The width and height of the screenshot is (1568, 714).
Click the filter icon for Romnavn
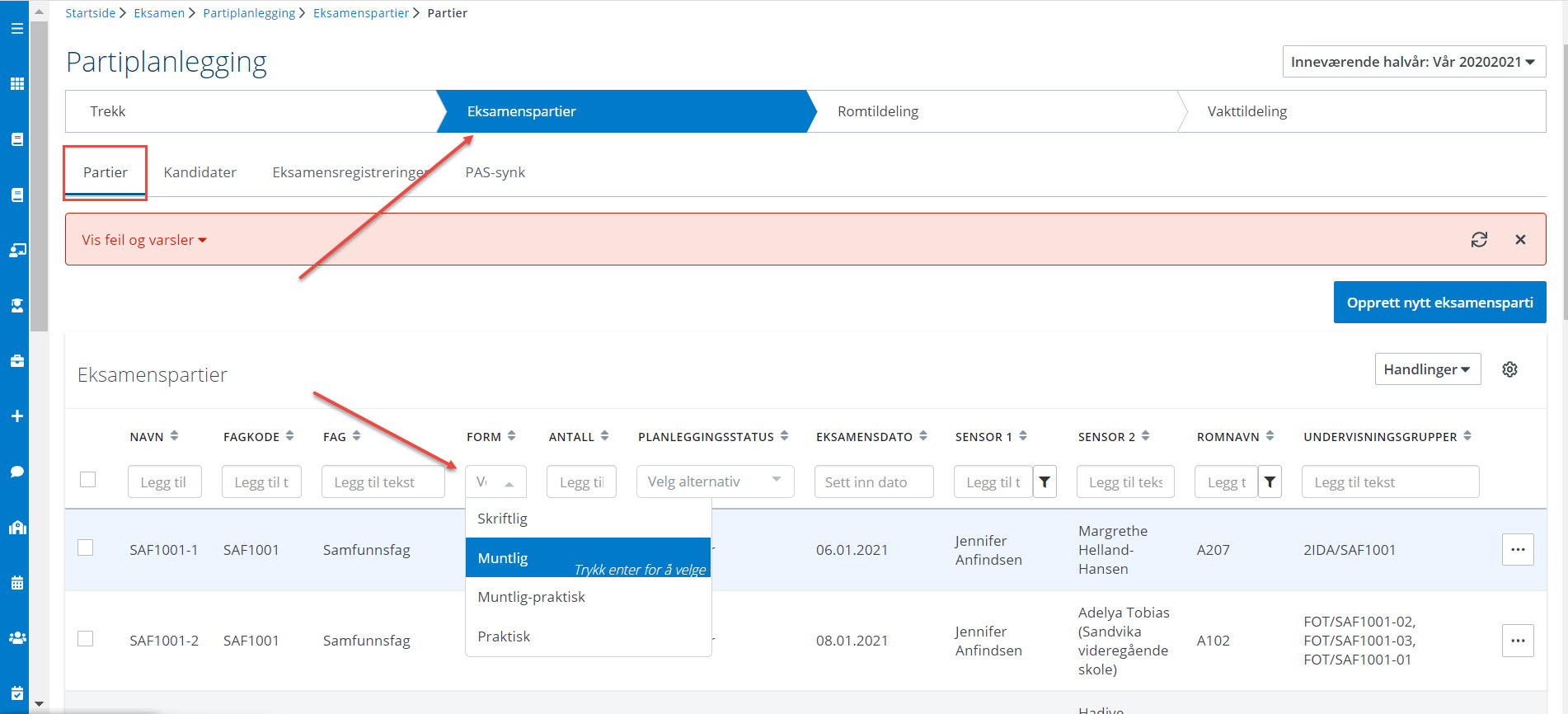1270,482
